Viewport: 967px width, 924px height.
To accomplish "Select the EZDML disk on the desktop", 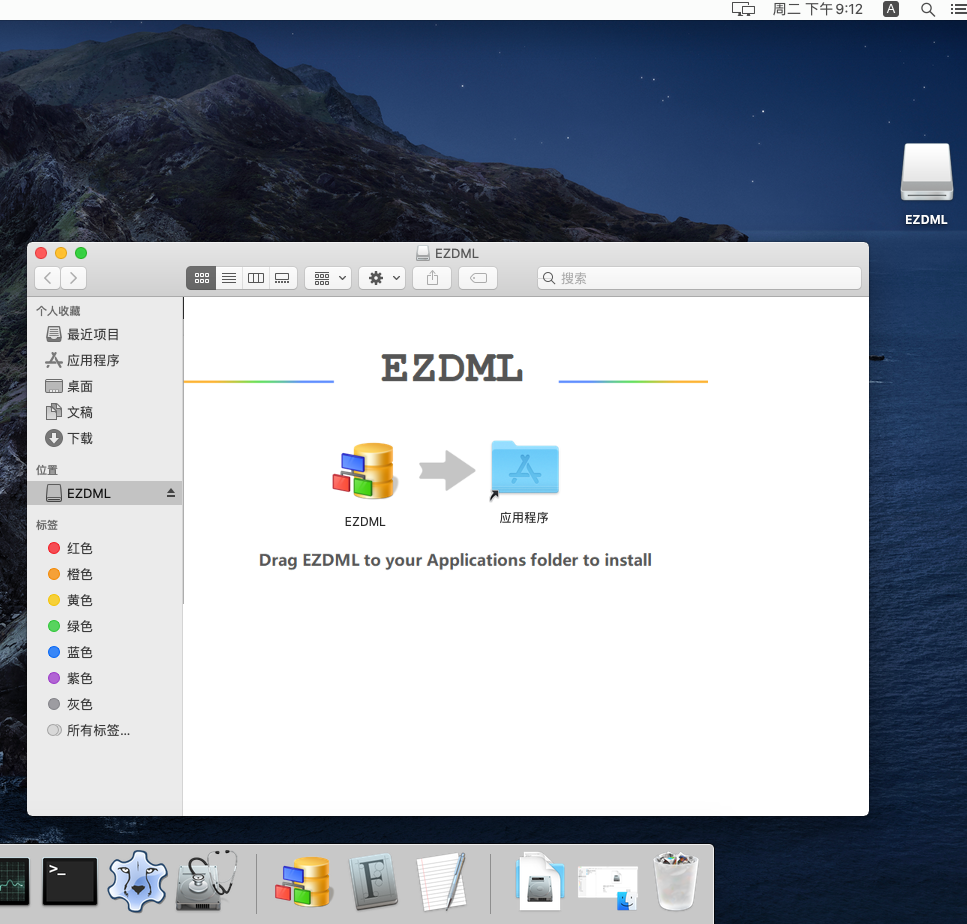I will (926, 173).
